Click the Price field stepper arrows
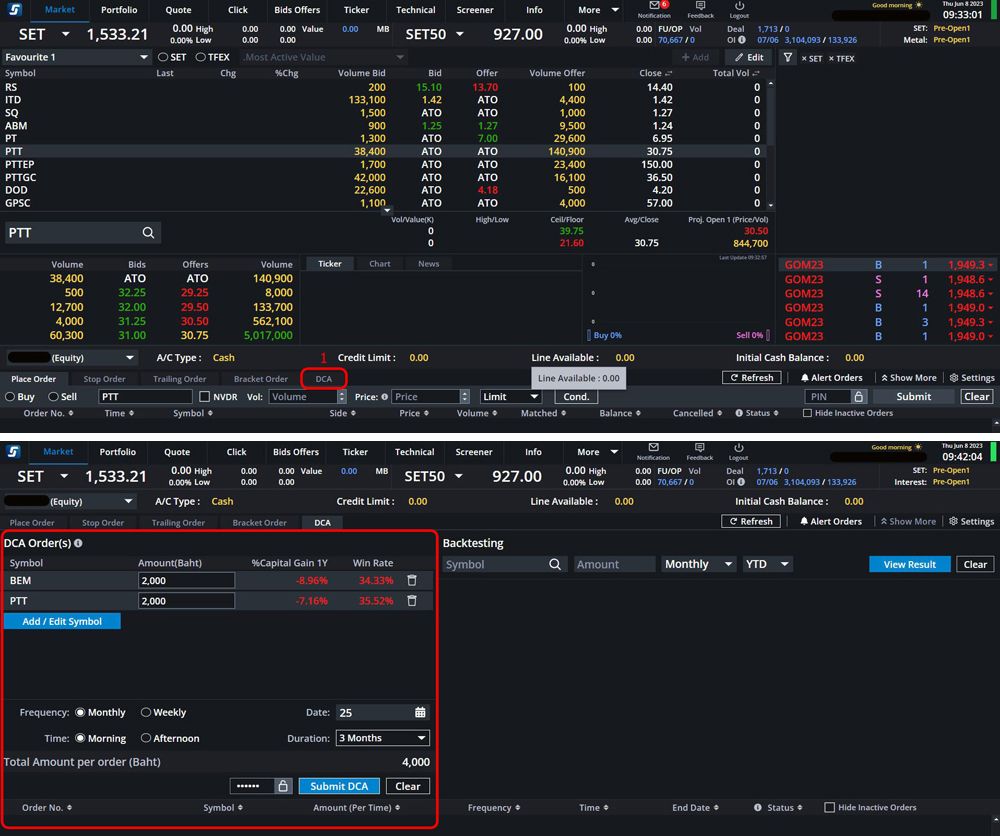1000x836 pixels. coord(465,397)
